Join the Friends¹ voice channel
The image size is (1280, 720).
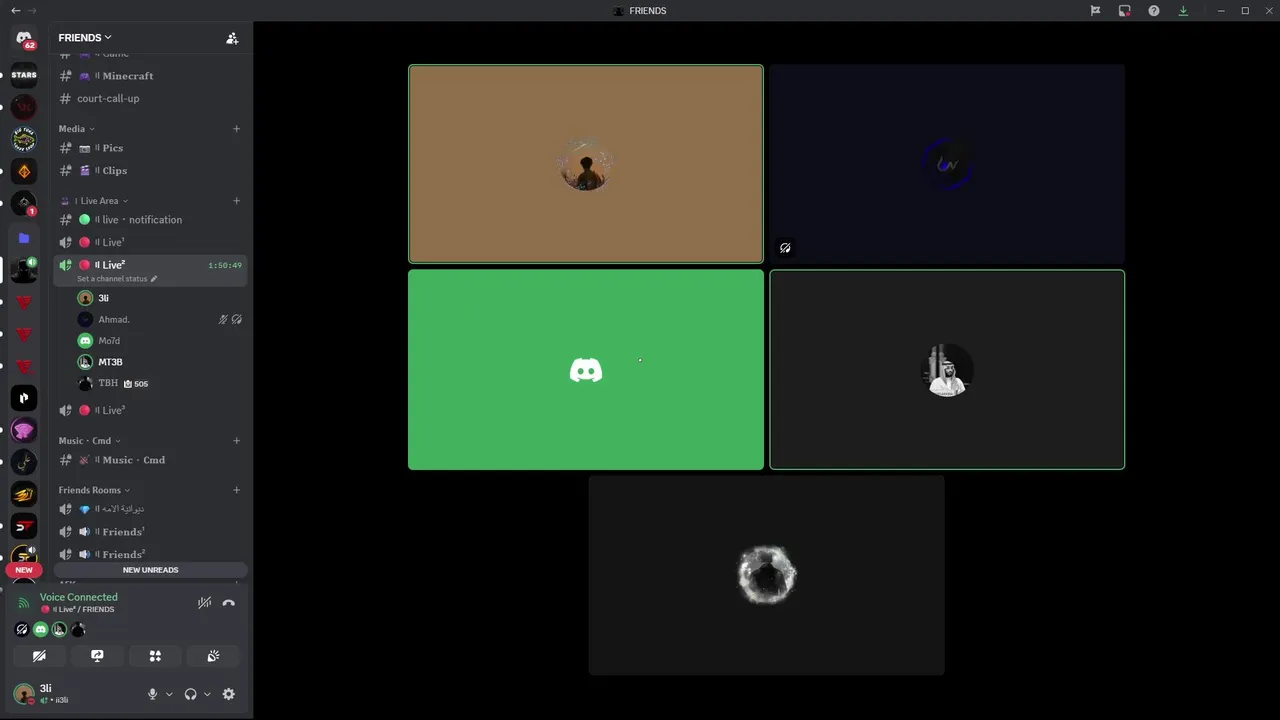(x=150, y=532)
